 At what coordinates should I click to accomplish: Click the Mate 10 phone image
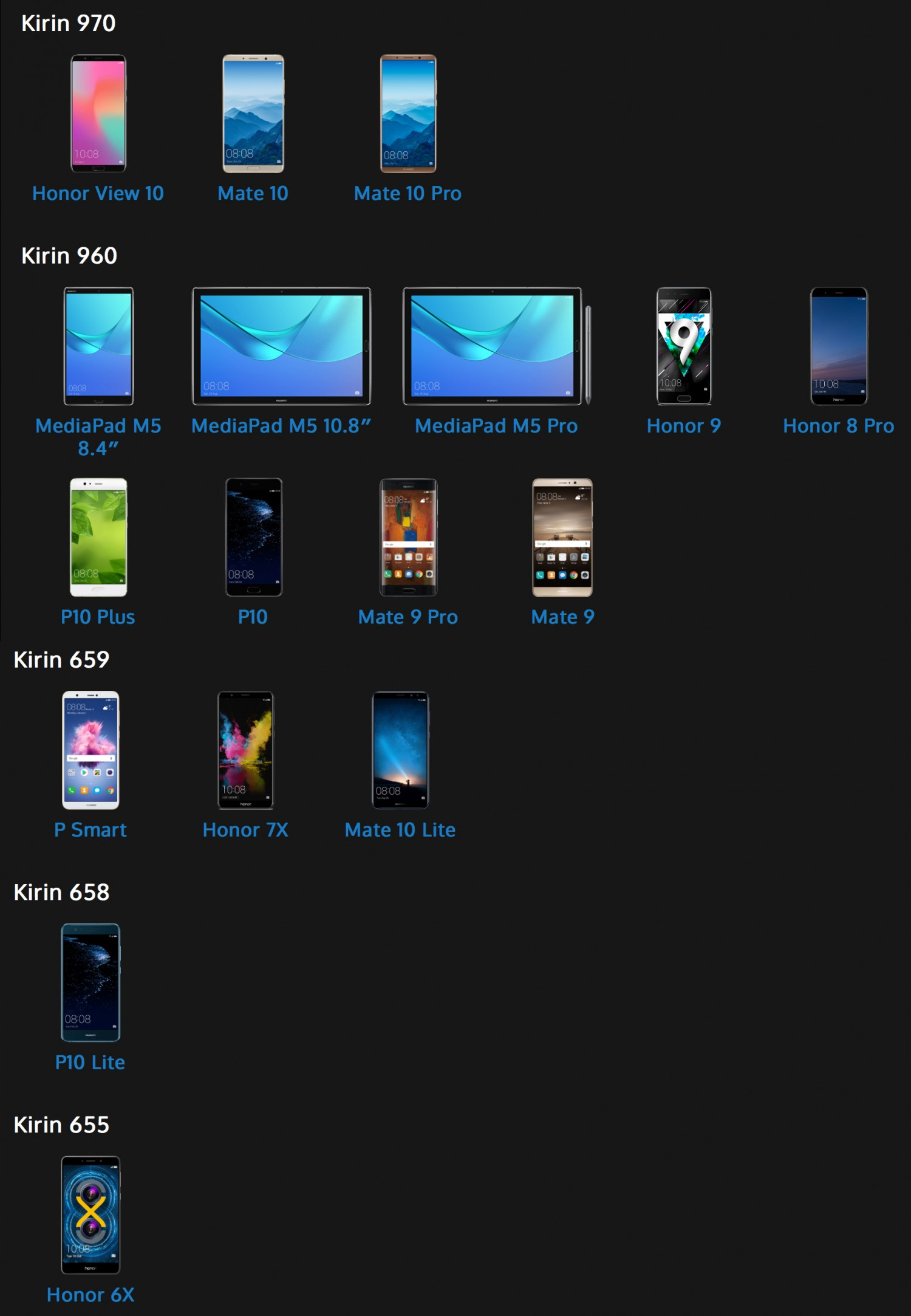coord(253,114)
